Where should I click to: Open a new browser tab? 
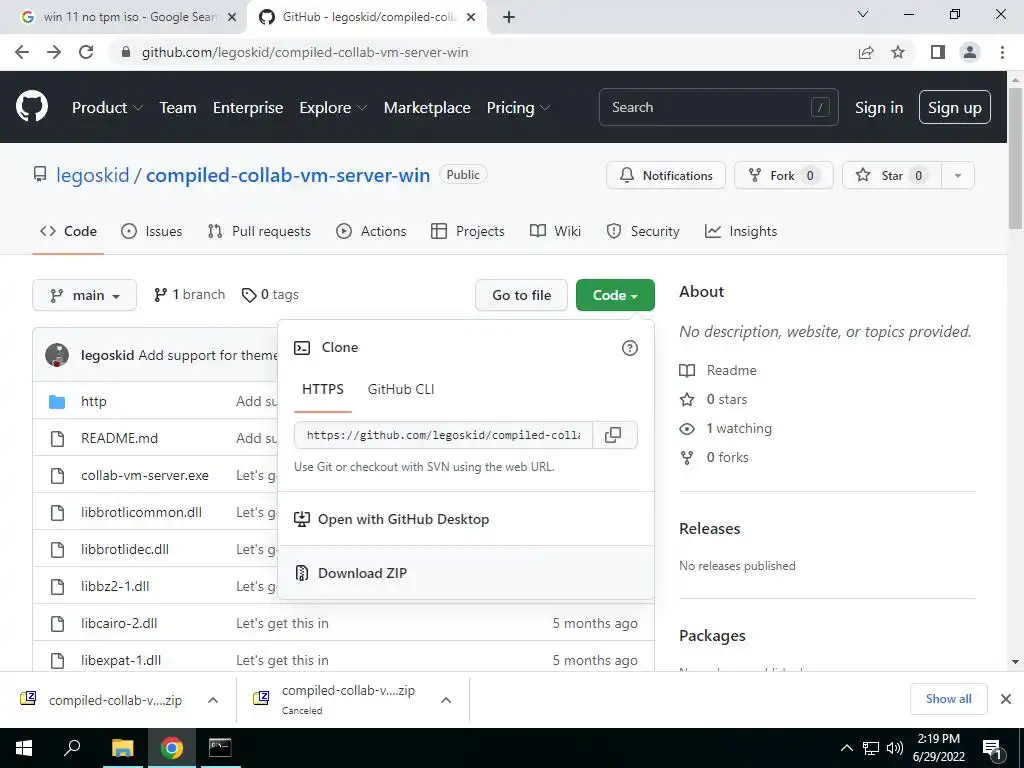pyautogui.click(x=509, y=18)
